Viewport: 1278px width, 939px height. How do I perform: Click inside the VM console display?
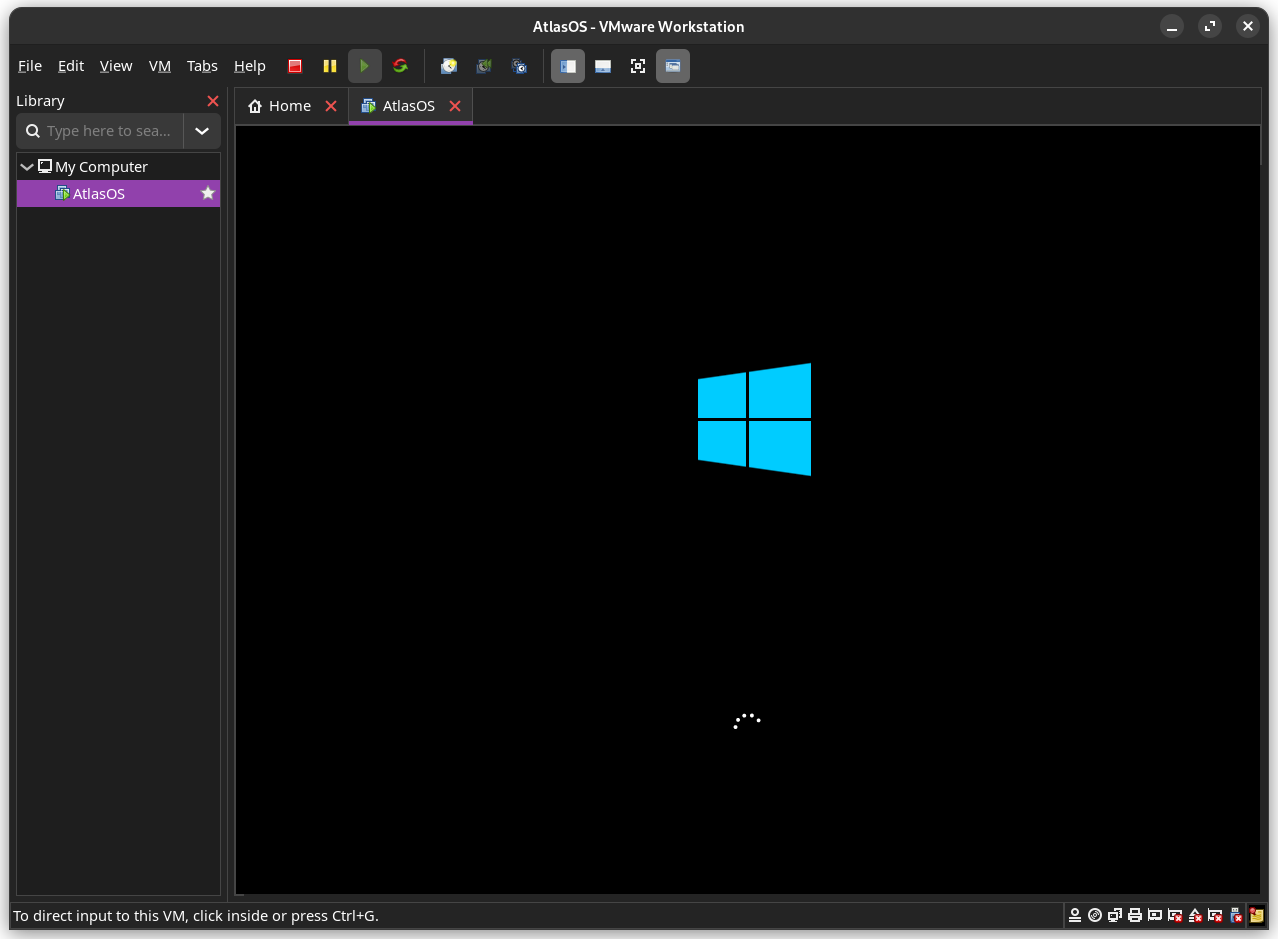pyautogui.click(x=747, y=510)
